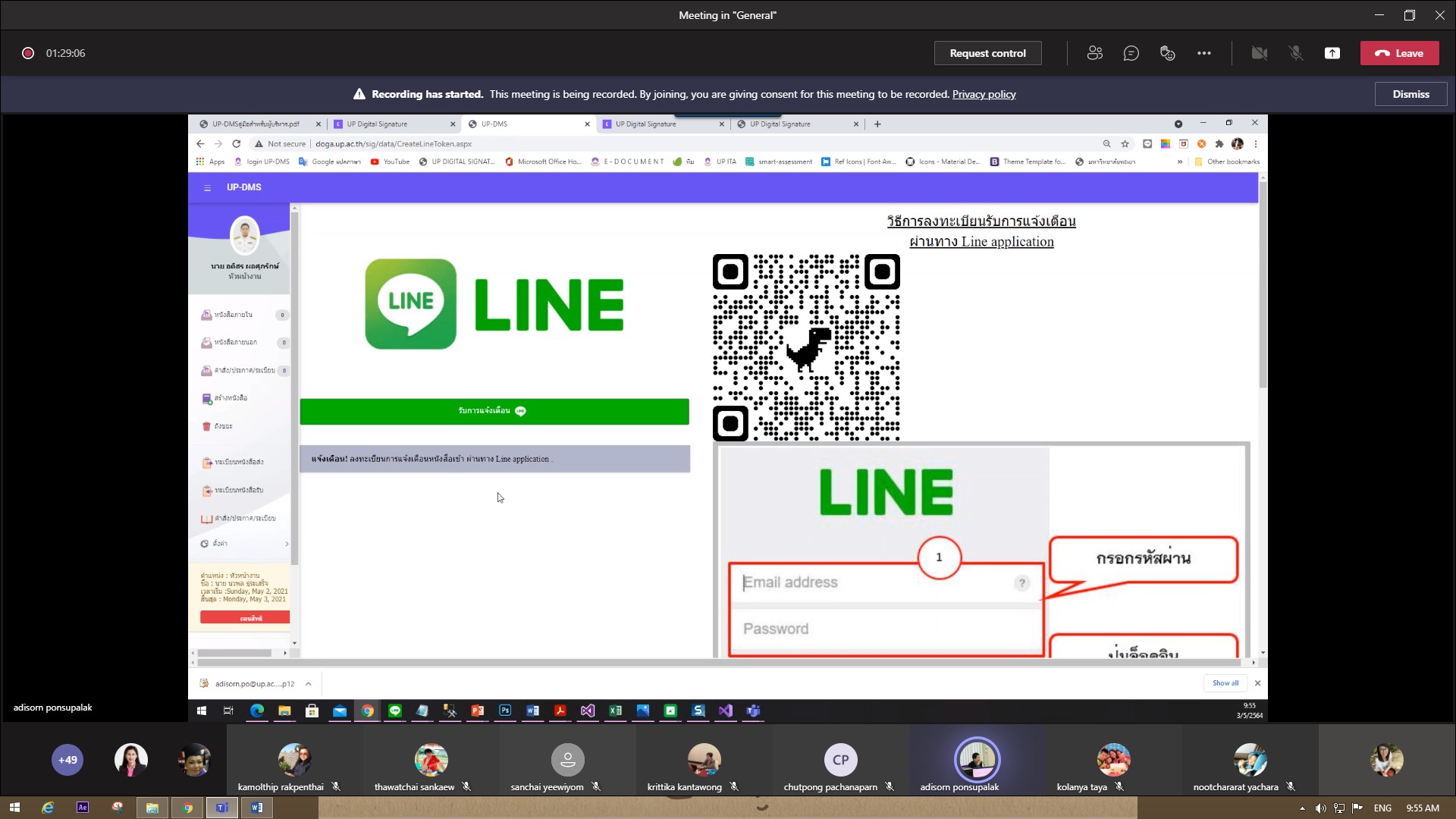Dismiss the recording notification banner
Viewport: 1456px width, 819px height.
[x=1410, y=94]
